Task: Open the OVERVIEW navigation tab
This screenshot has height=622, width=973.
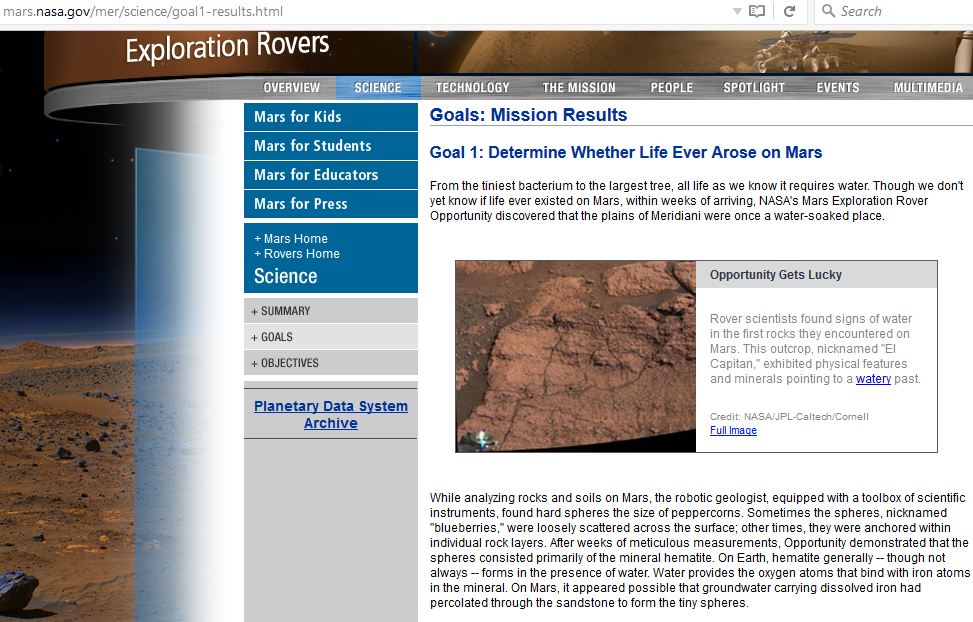Action: point(292,88)
